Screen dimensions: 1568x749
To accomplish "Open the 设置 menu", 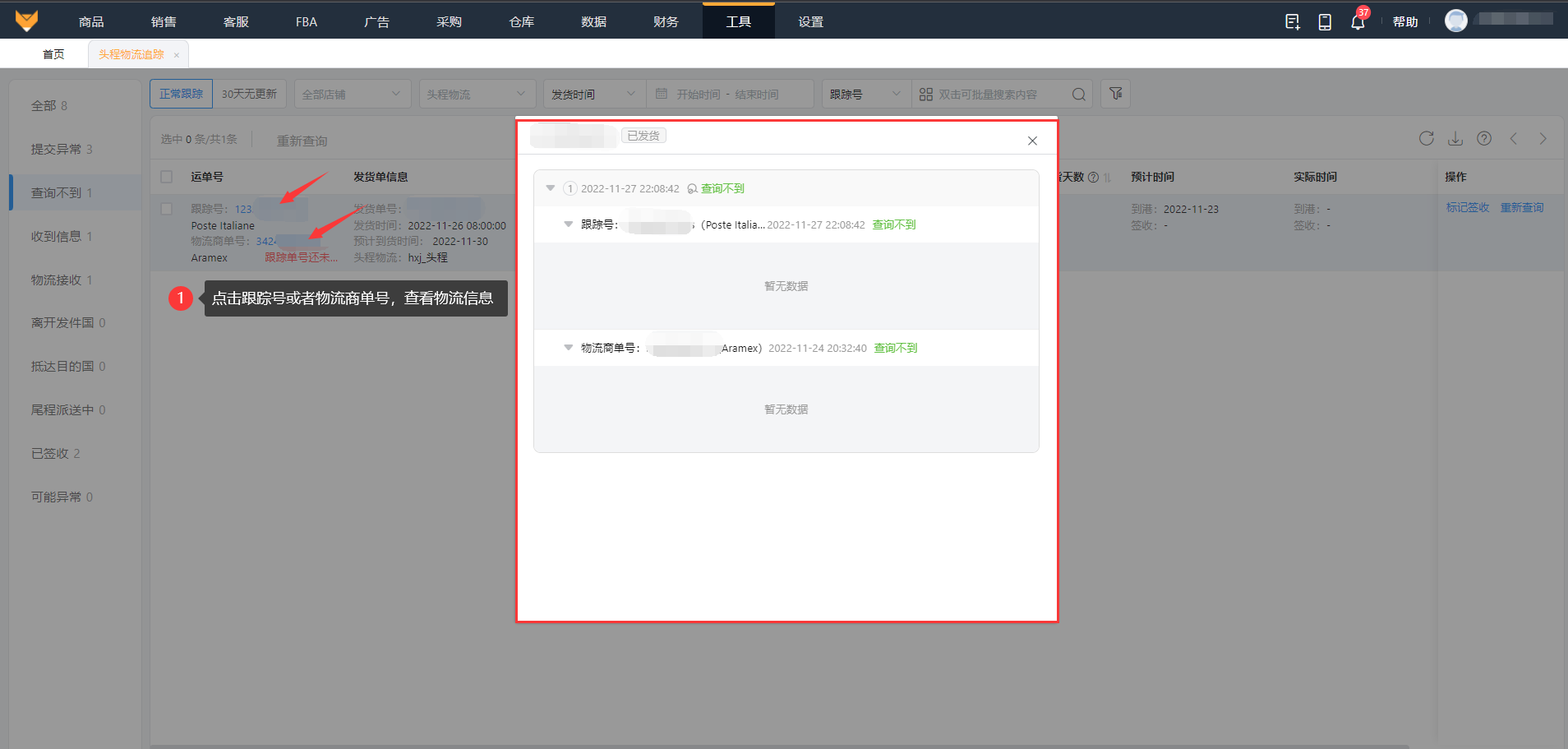I will point(811,21).
